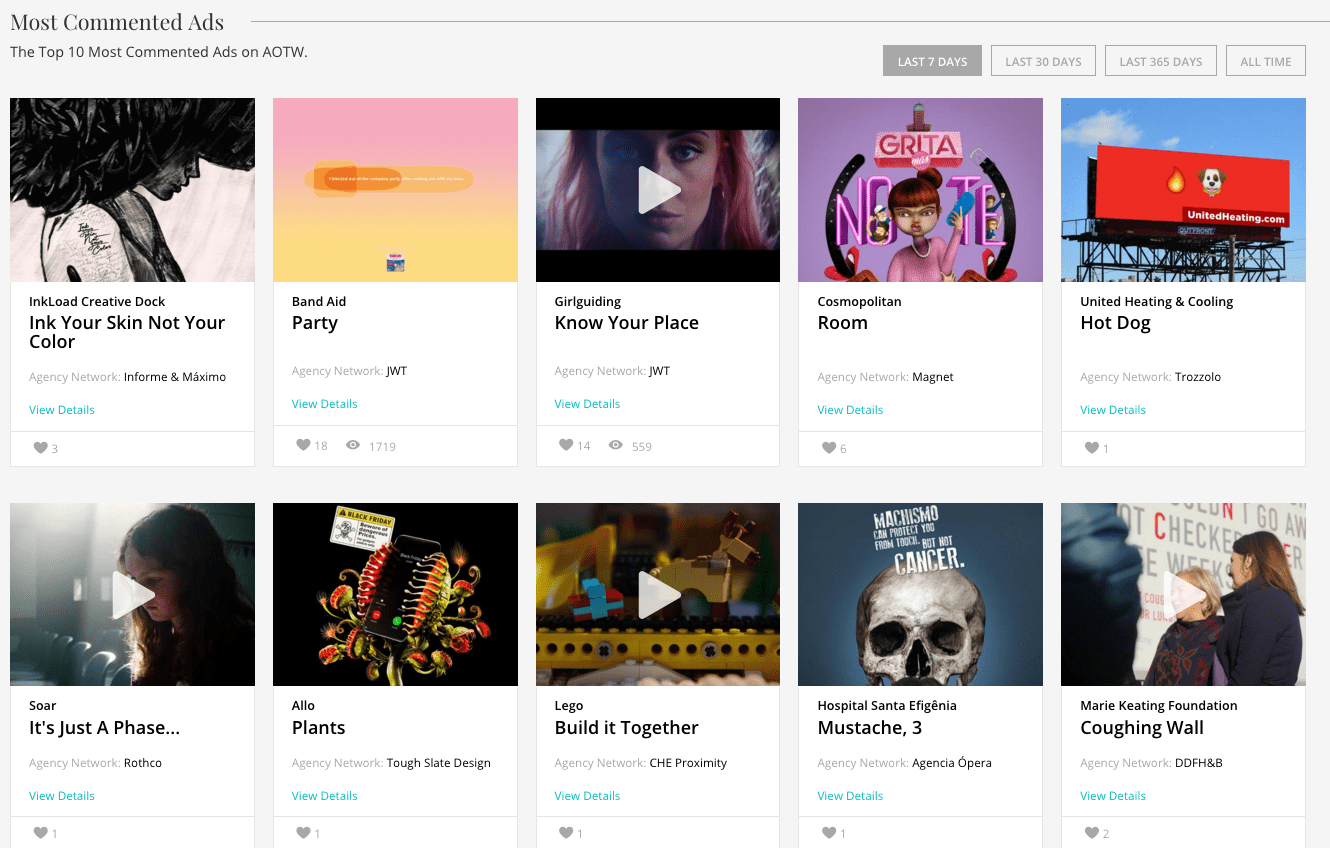Play the Girlguiding Know Your Place video

click(658, 190)
